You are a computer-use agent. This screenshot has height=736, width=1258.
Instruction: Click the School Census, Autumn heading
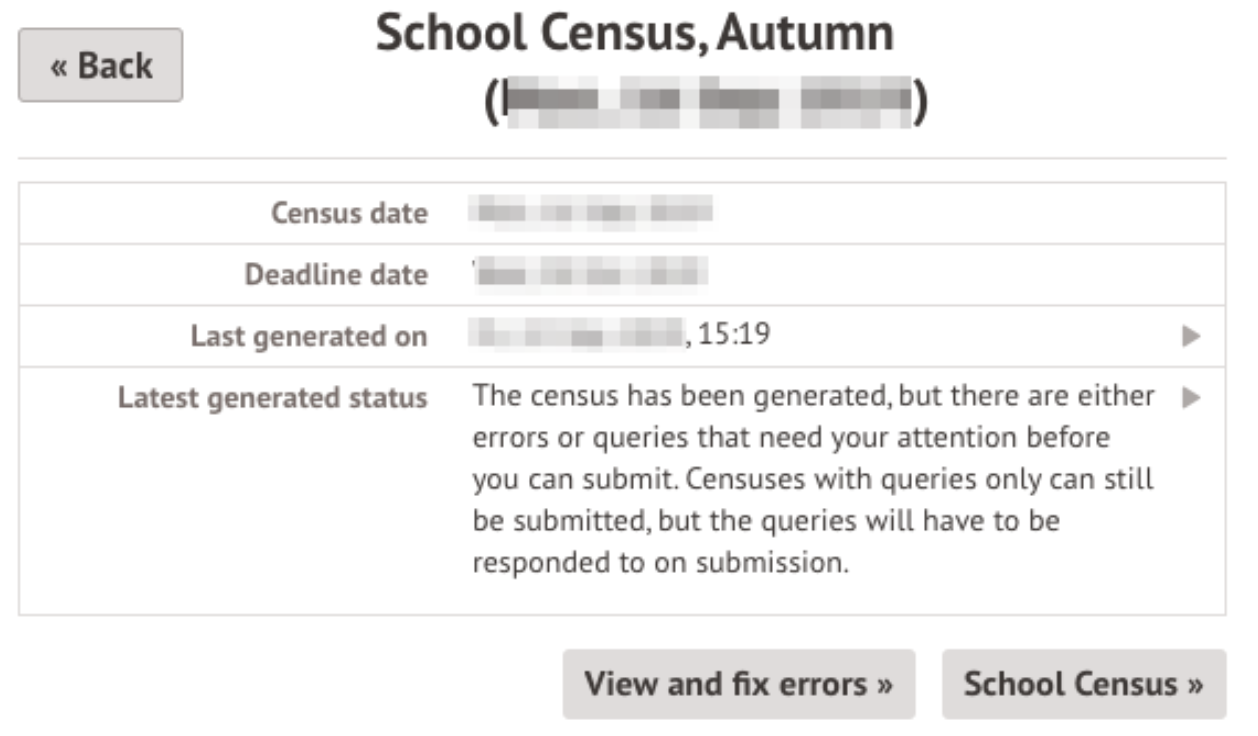[634, 35]
